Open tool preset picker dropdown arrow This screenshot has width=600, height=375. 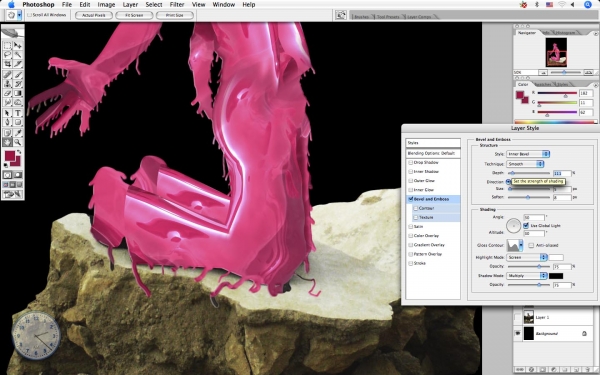coord(19,15)
